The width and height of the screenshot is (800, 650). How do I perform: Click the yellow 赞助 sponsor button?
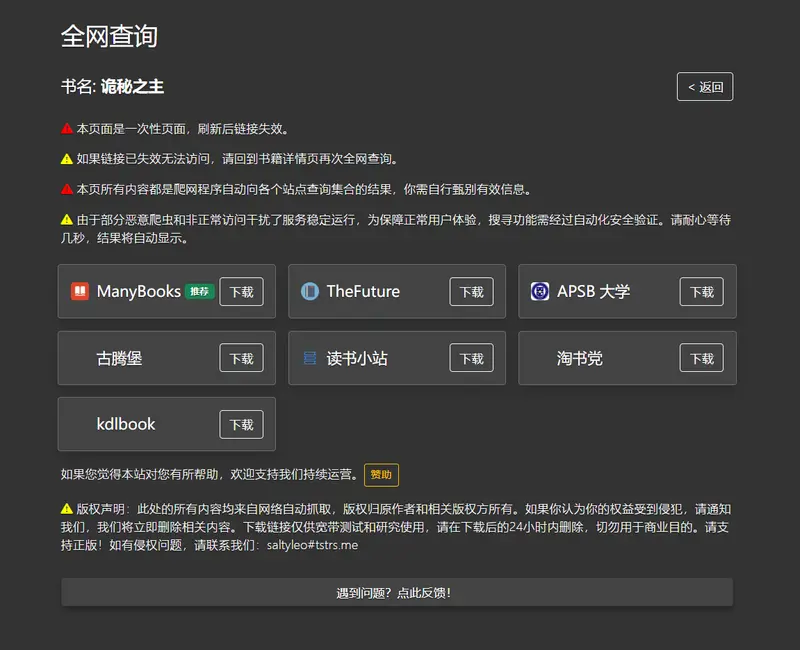(x=381, y=474)
